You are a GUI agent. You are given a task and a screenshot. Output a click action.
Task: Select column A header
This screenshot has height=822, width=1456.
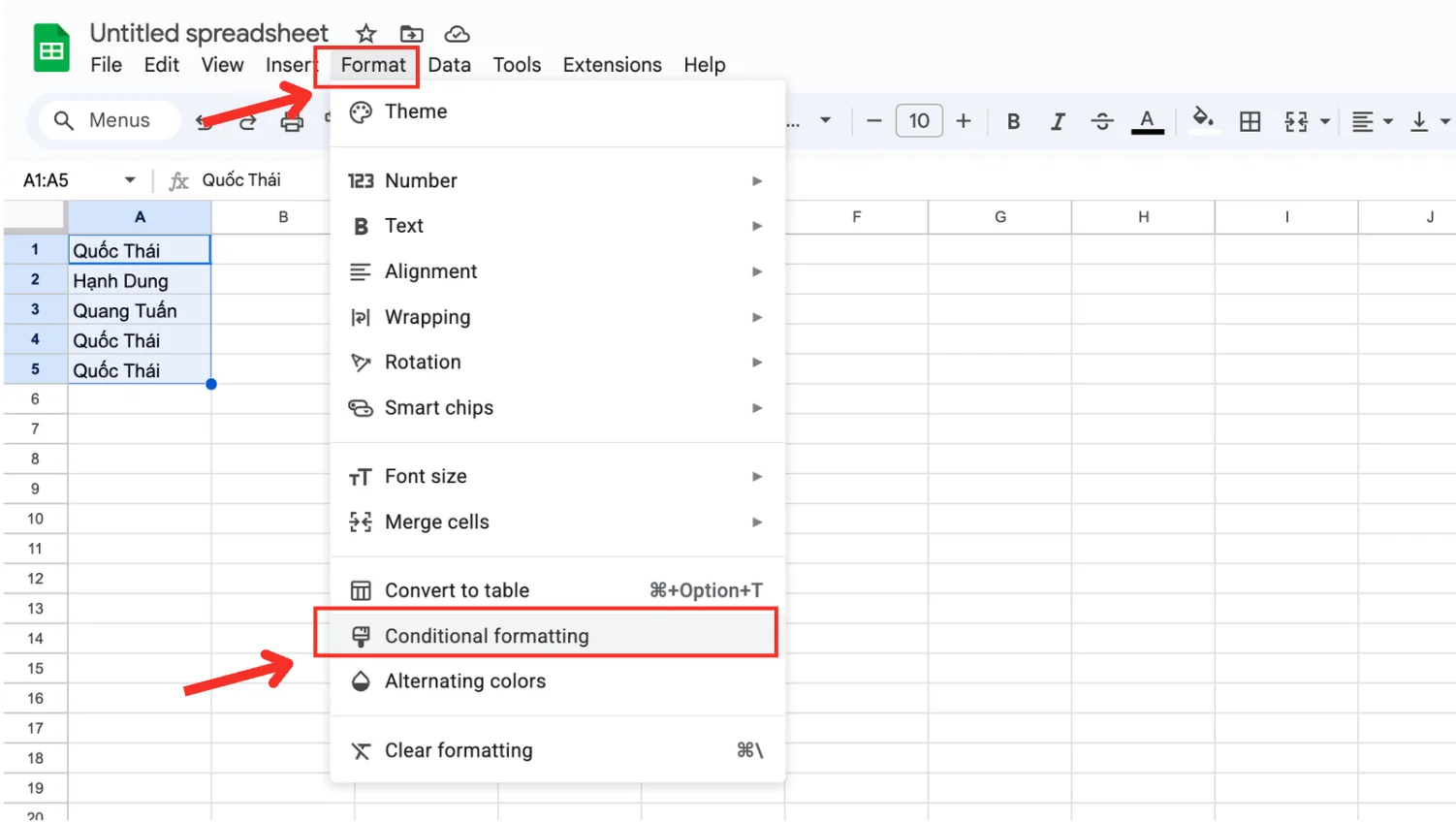[140, 217]
